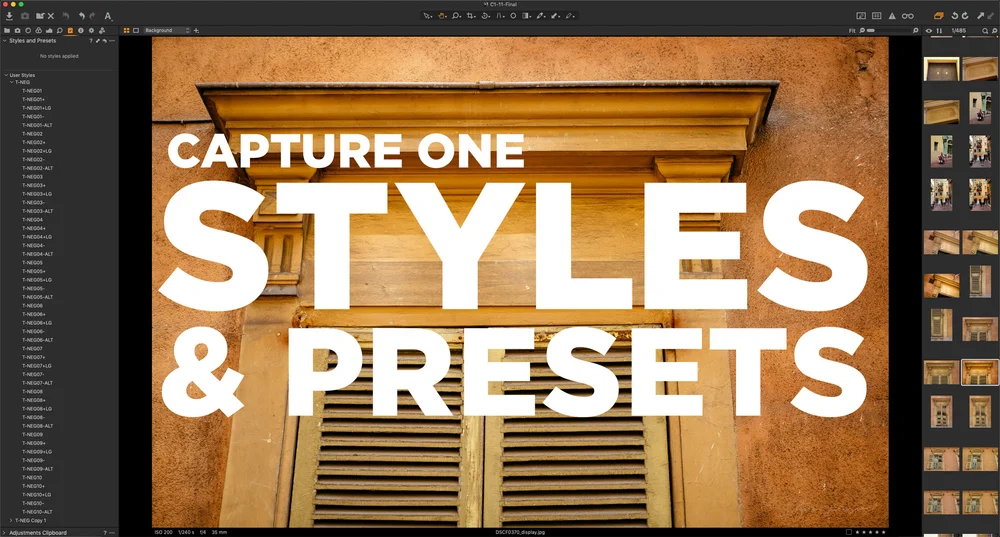Apply the T-NEG05+ style
The width and height of the screenshot is (1000, 537).
[x=33, y=271]
